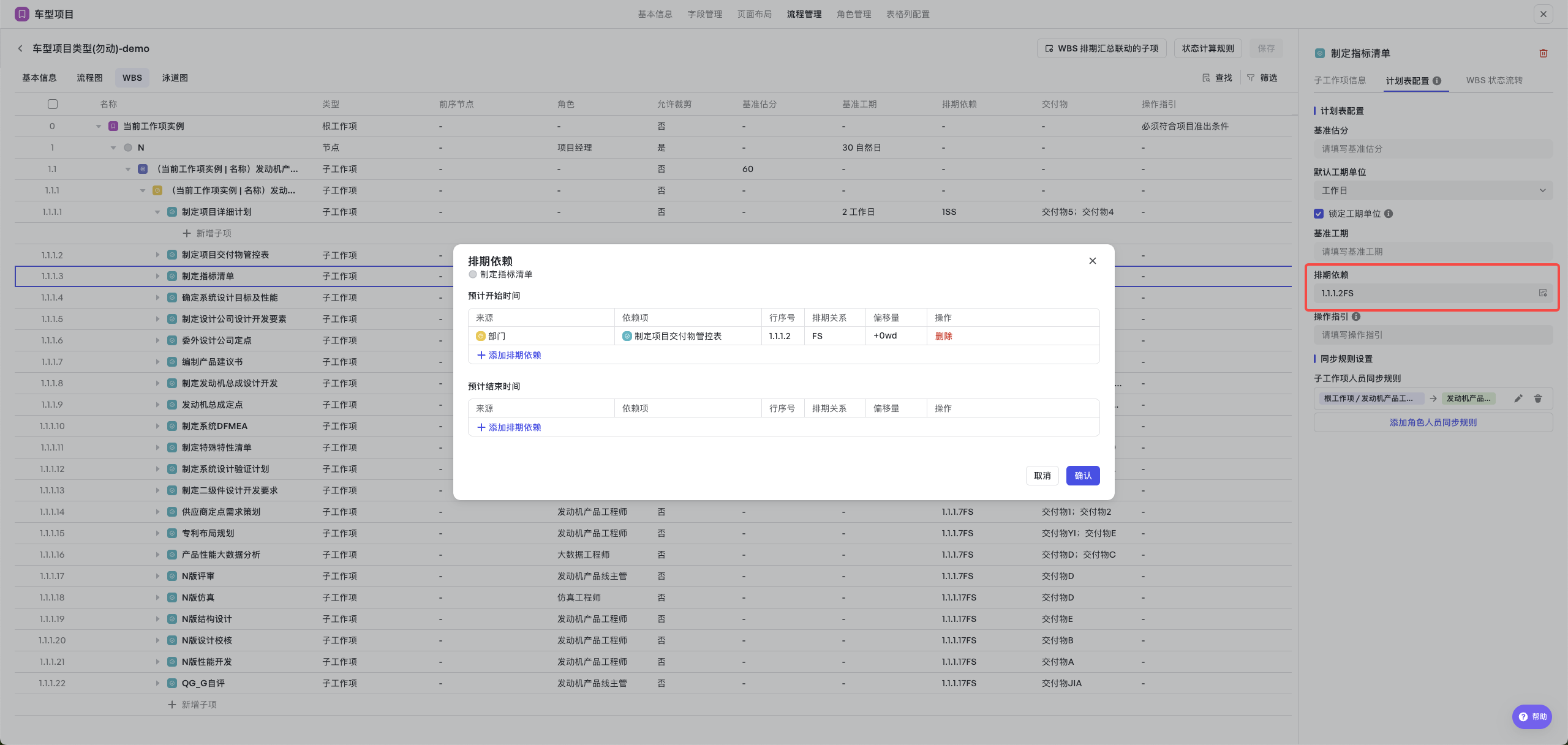
Task: Expand the N版评审 row
Action: [157, 576]
